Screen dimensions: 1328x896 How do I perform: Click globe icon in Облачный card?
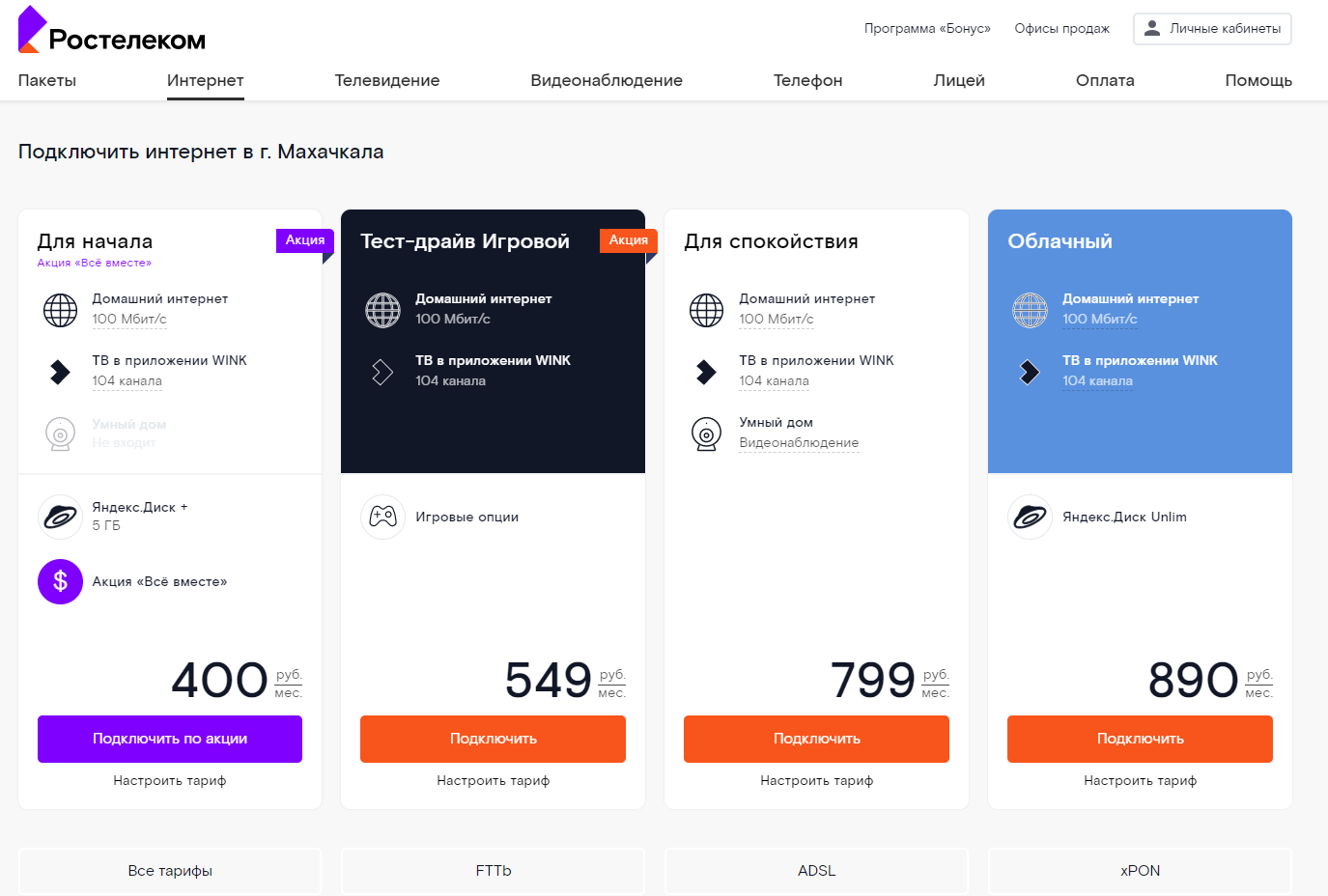coord(1030,310)
